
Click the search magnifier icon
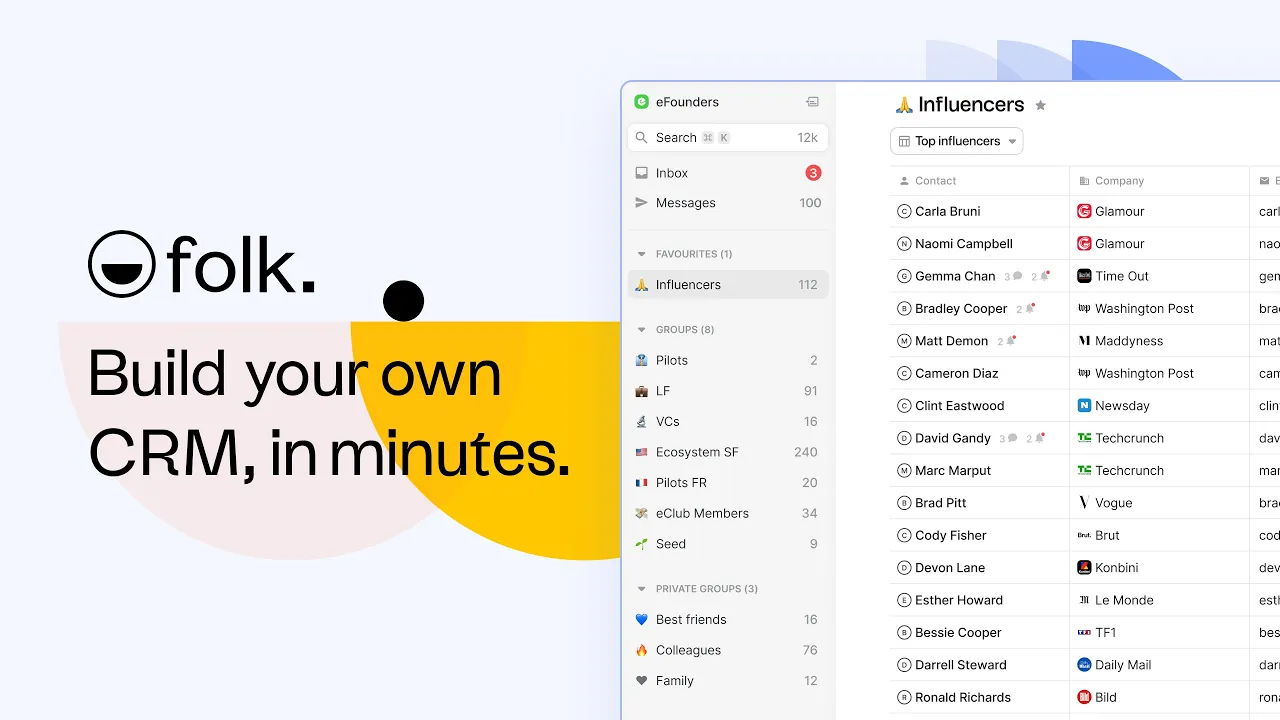pyautogui.click(x=642, y=138)
